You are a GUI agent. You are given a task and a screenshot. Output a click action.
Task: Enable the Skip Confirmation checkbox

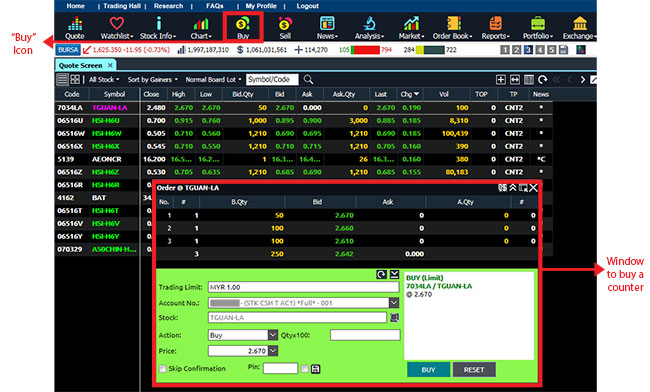(163, 368)
